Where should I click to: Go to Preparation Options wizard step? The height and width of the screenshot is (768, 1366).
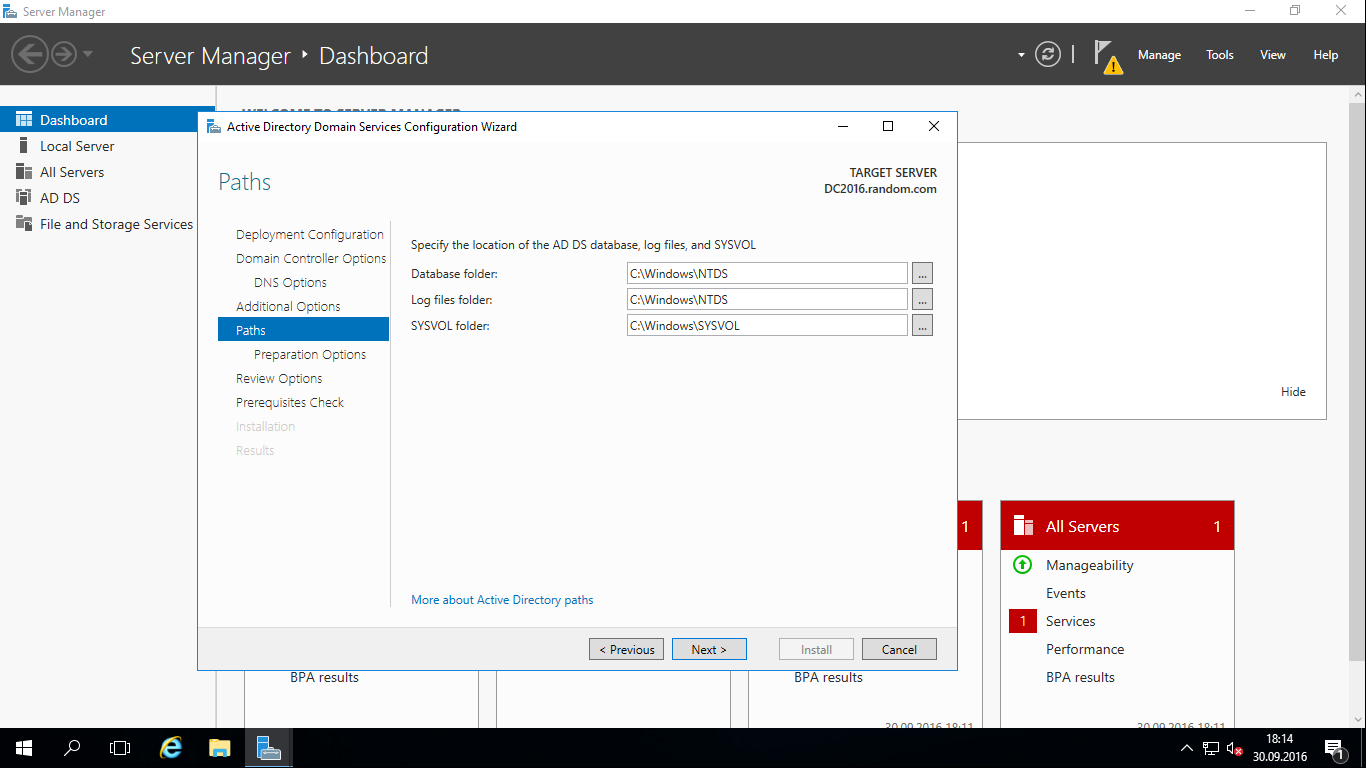point(310,354)
